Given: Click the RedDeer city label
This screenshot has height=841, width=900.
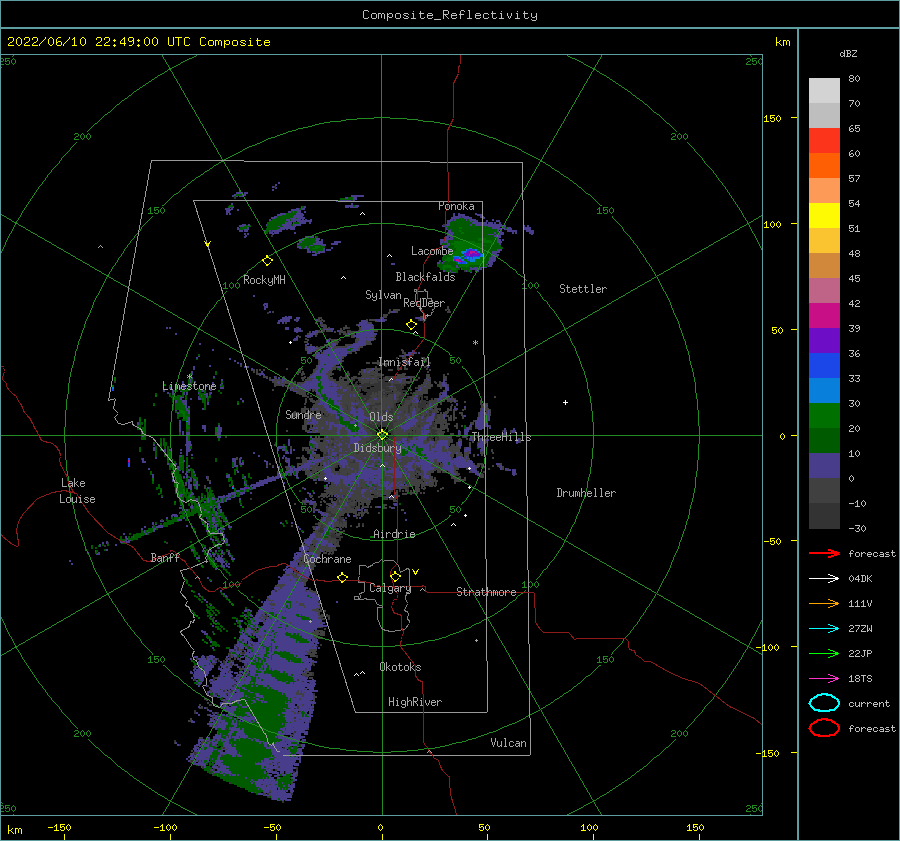Looking at the screenshot, I should [424, 303].
